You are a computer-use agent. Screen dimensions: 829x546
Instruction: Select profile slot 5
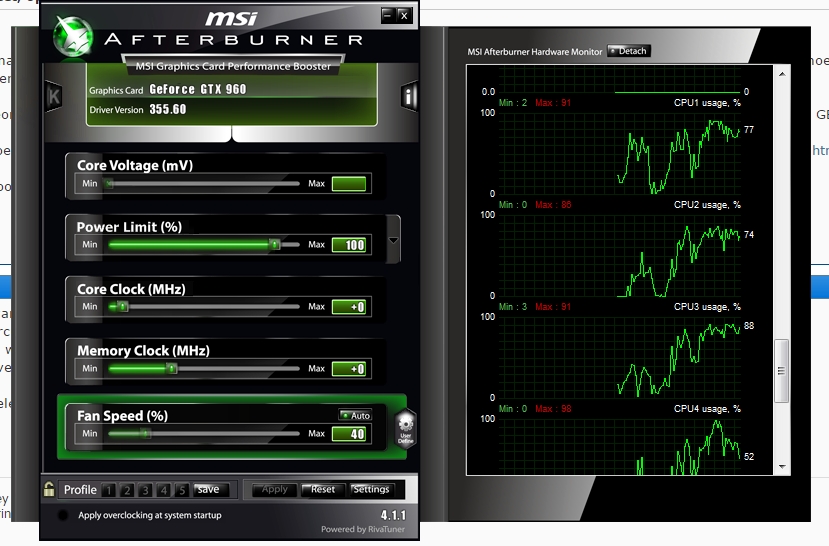(182, 490)
